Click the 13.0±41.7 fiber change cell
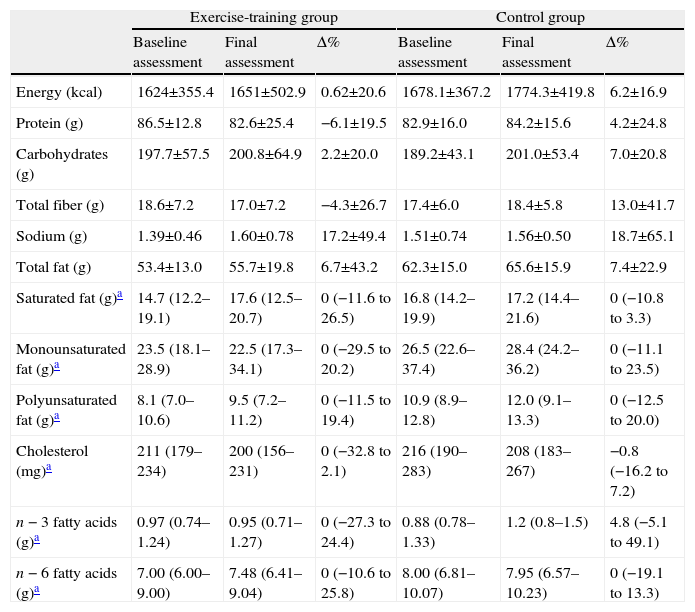Viewport: 695px width, 612px height. click(642, 205)
